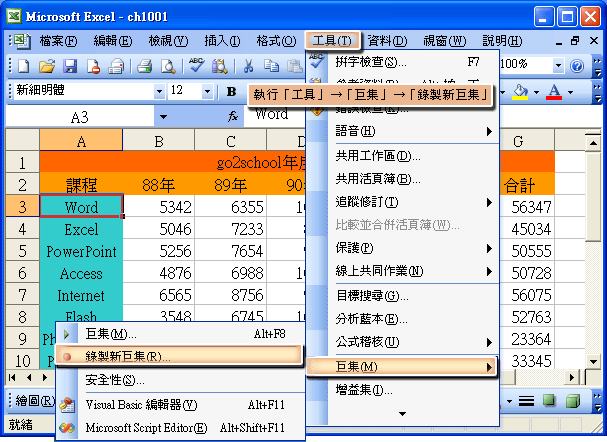Apply font color with the red A icon
607x442 pixels.
pyautogui.click(x=554, y=92)
